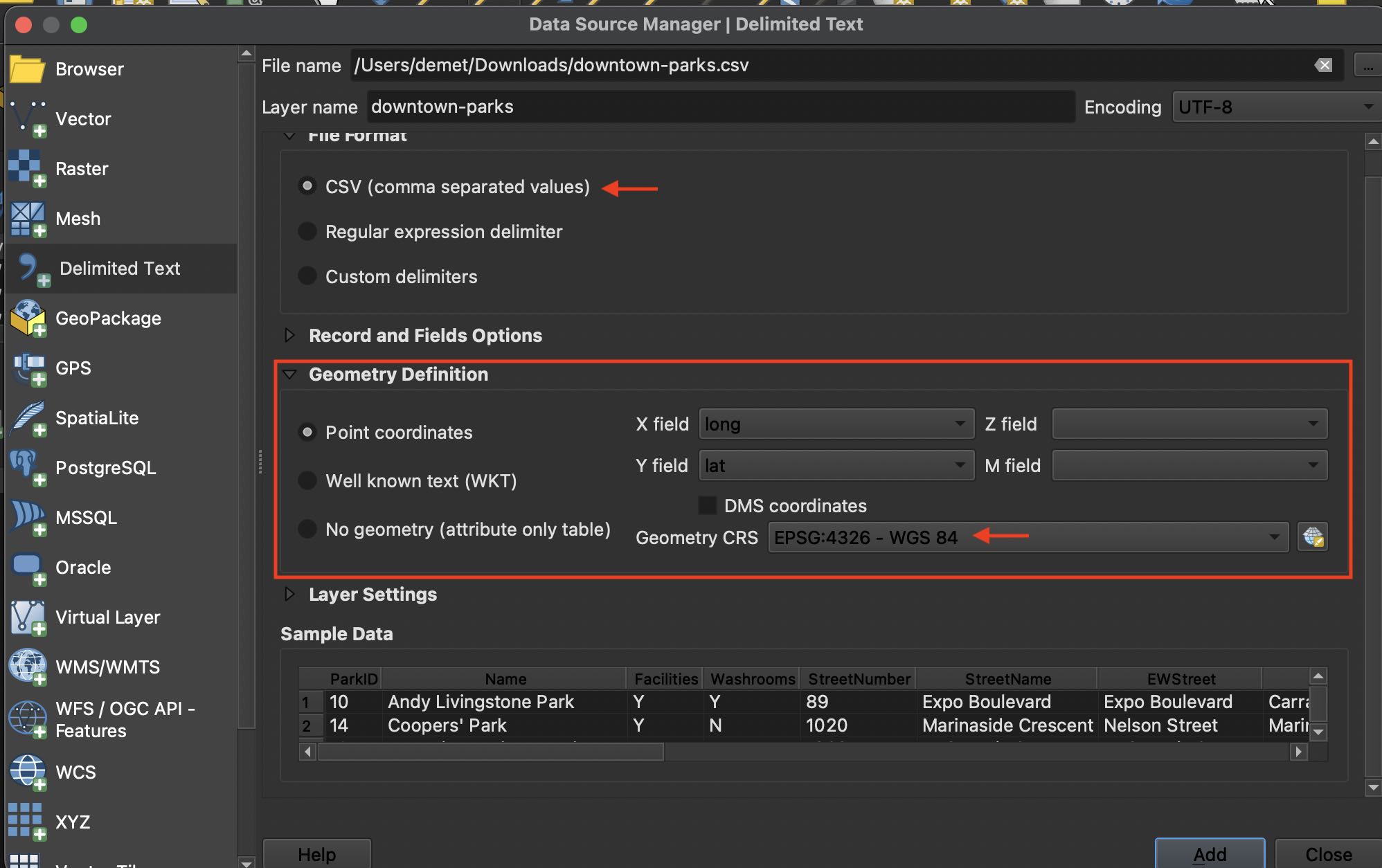Switch to the Vector tab label
Viewport: 1382px width, 868px height.
(x=83, y=119)
